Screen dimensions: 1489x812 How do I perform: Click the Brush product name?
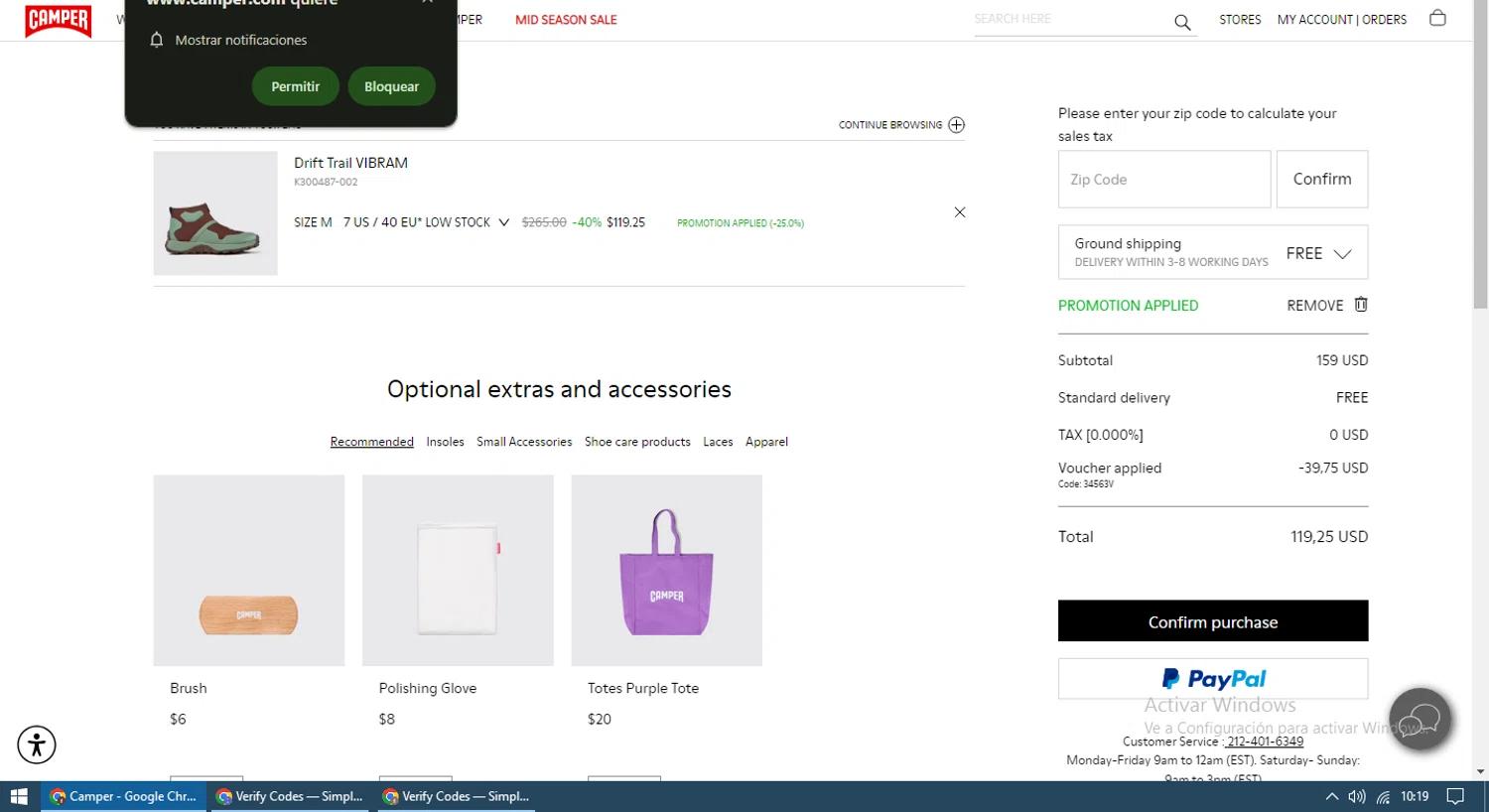tap(189, 688)
